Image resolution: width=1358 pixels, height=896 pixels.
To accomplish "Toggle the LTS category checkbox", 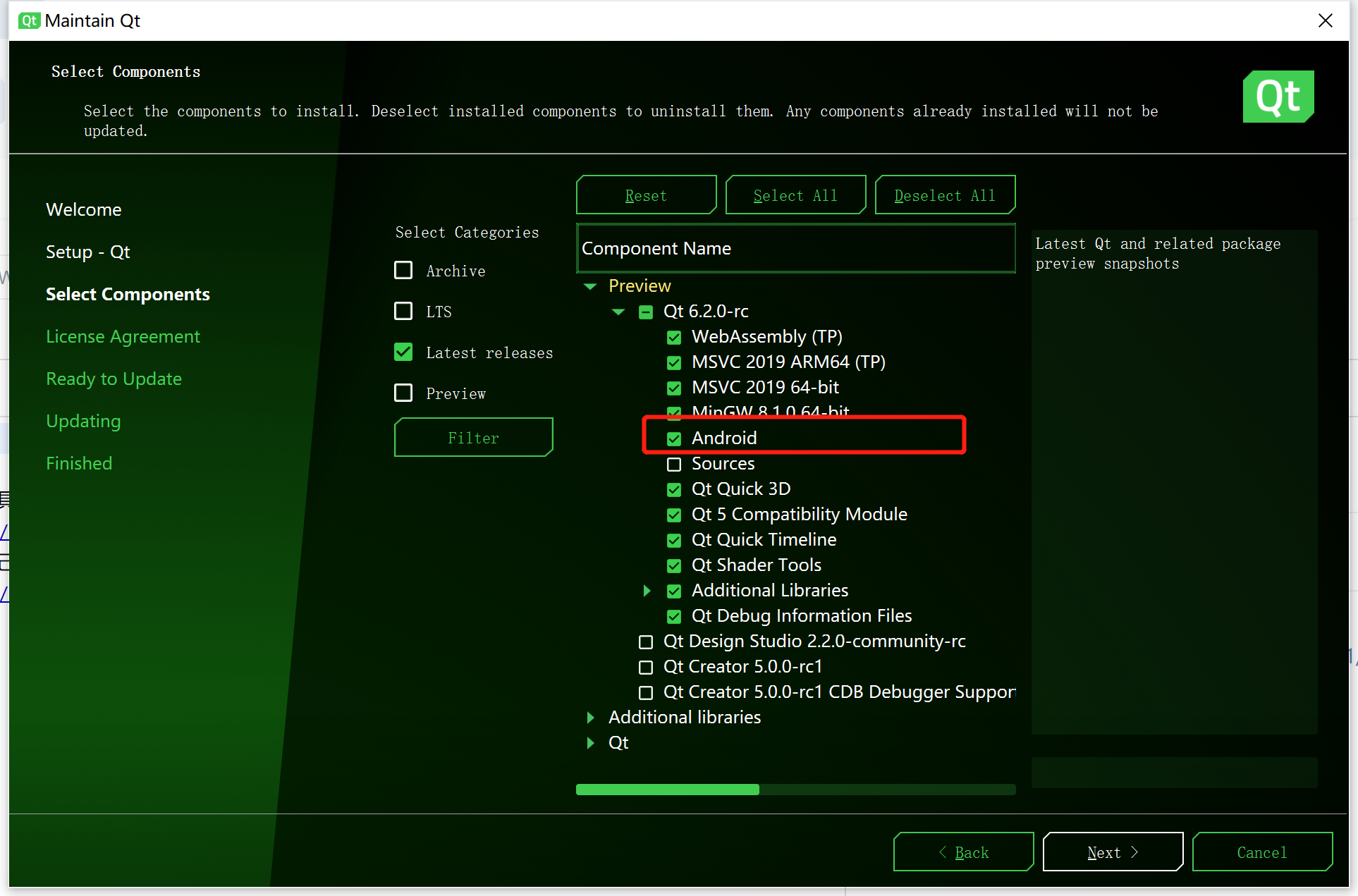I will [403, 312].
